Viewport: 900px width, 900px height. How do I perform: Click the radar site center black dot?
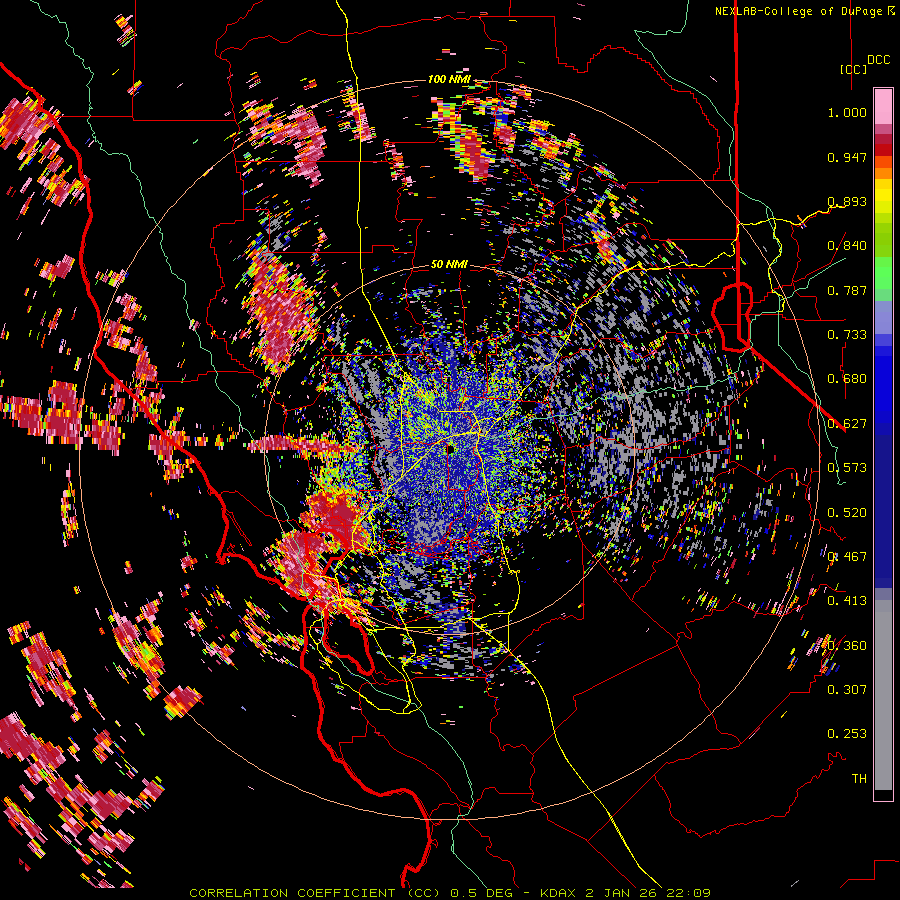click(x=450, y=449)
